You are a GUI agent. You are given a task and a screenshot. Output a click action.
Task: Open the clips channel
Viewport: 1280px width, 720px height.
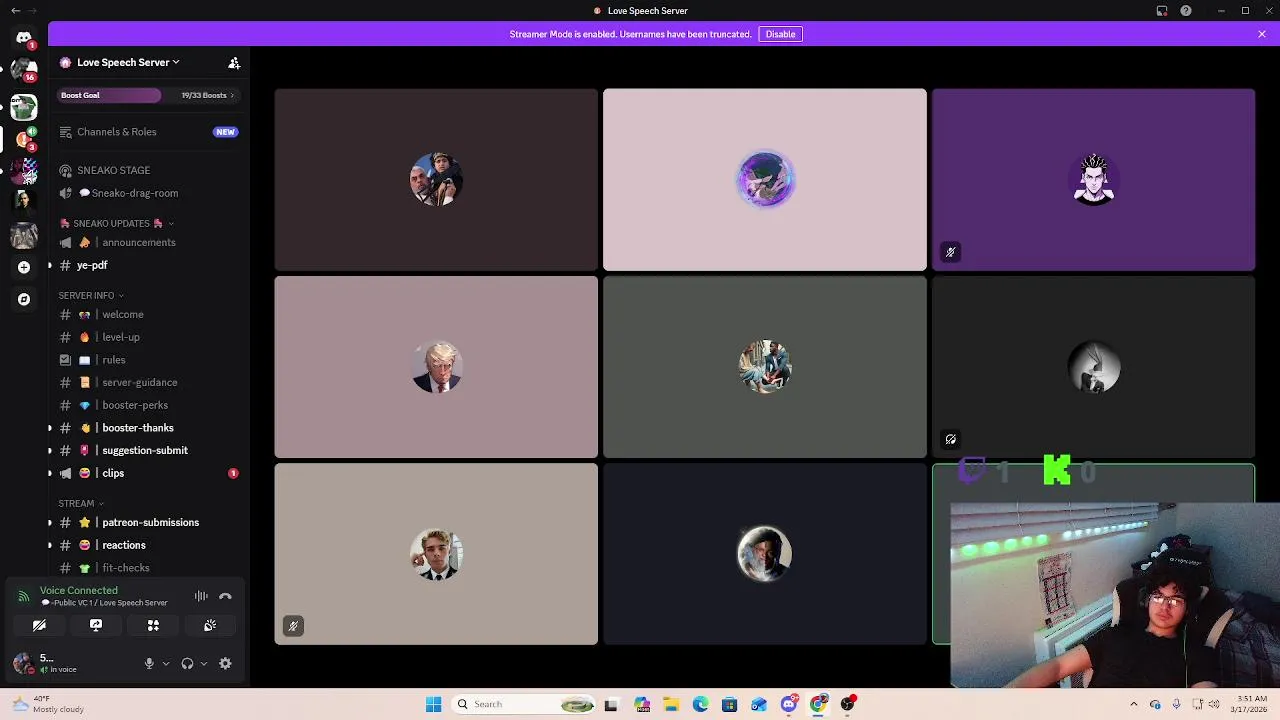149,473
